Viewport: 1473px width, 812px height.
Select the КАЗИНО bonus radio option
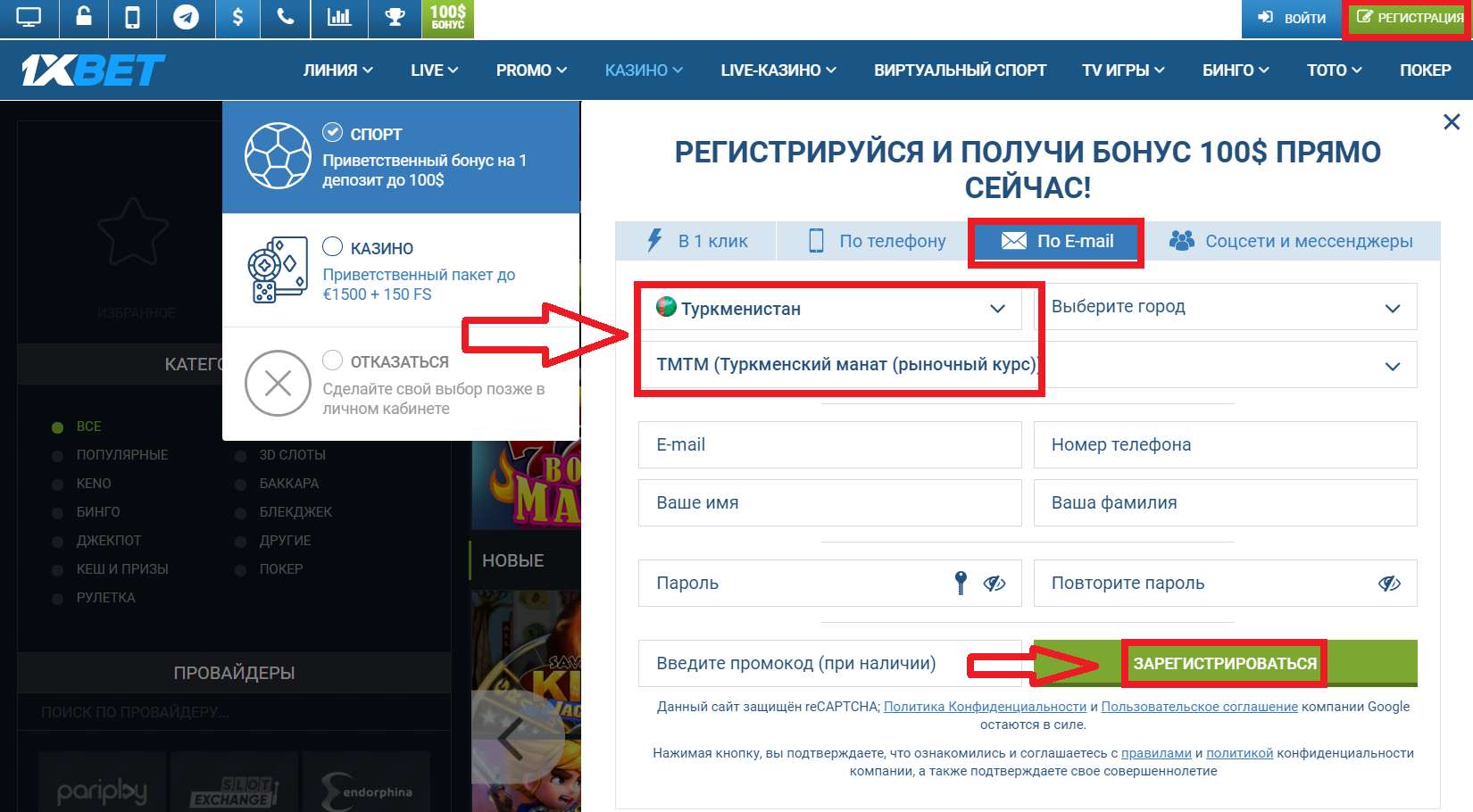[332, 246]
